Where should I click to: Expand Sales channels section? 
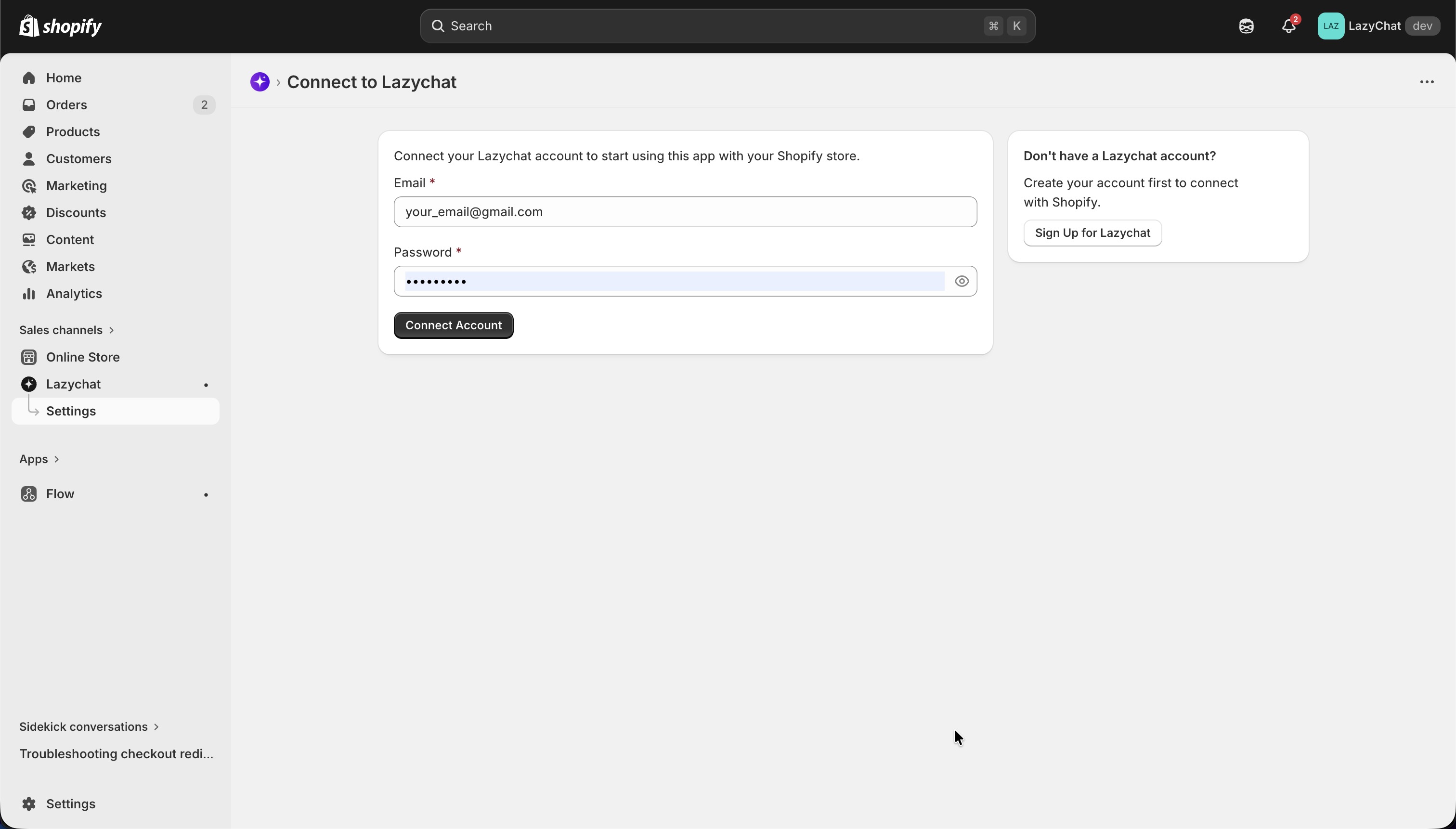coord(67,330)
